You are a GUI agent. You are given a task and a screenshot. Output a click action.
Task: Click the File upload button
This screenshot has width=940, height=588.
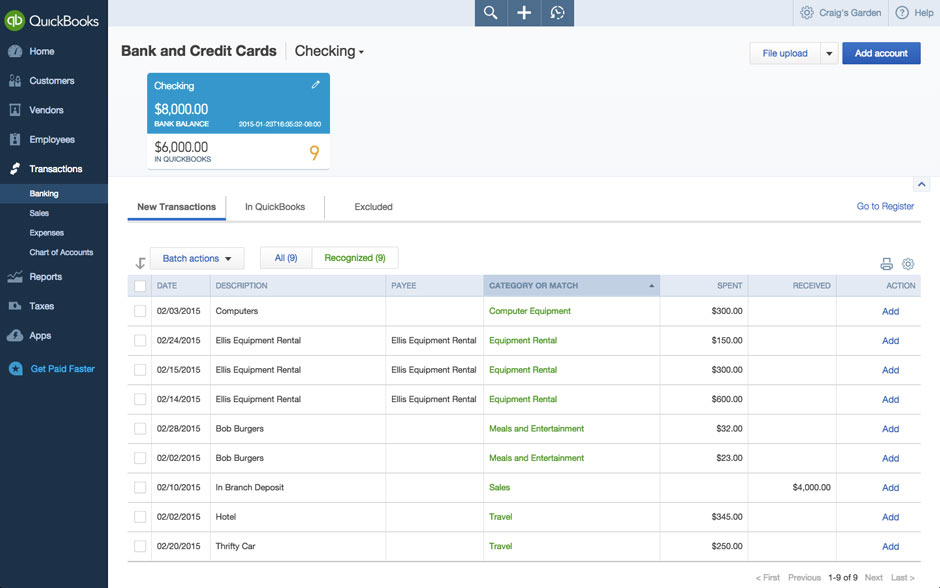[x=785, y=53]
